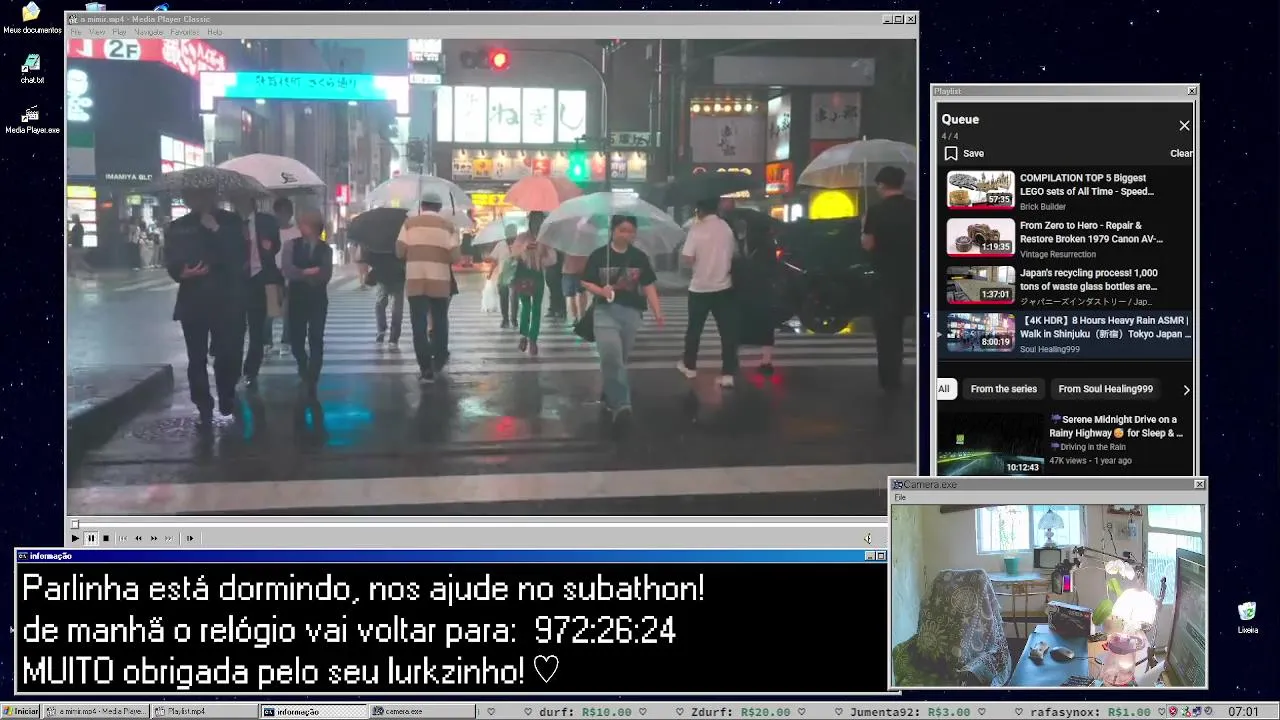
Task: Select the 'All' filter chip
Action: tap(944, 389)
